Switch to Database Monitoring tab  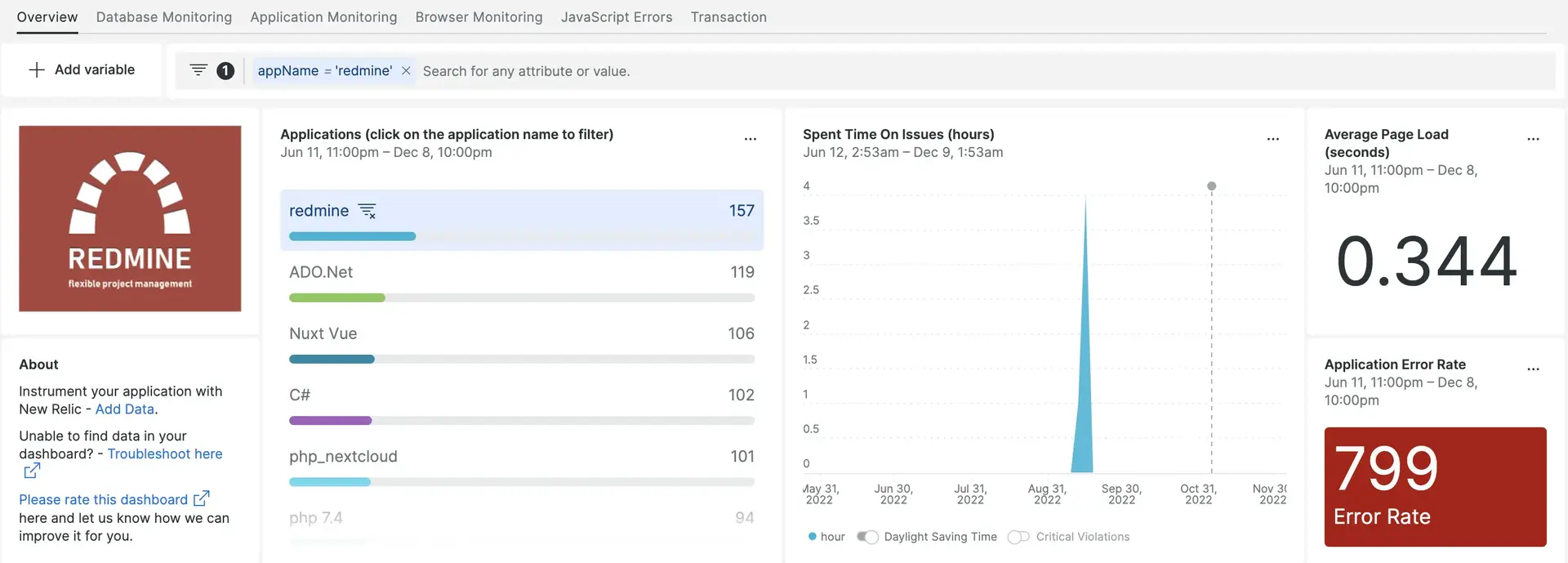[x=164, y=17]
